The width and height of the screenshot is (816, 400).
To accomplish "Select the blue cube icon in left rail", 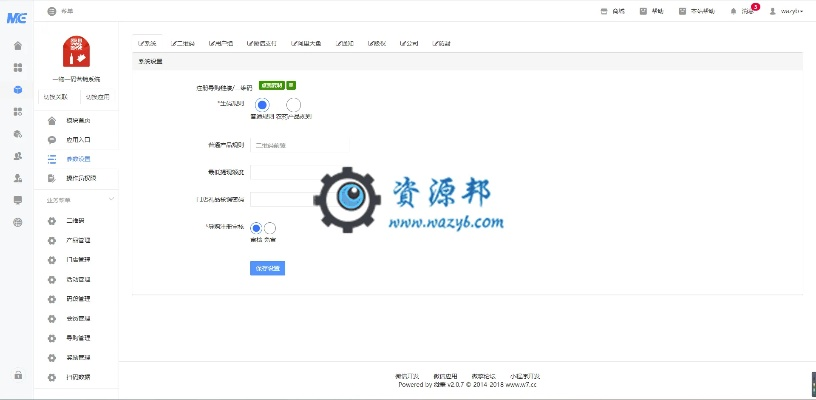I will pos(18,89).
